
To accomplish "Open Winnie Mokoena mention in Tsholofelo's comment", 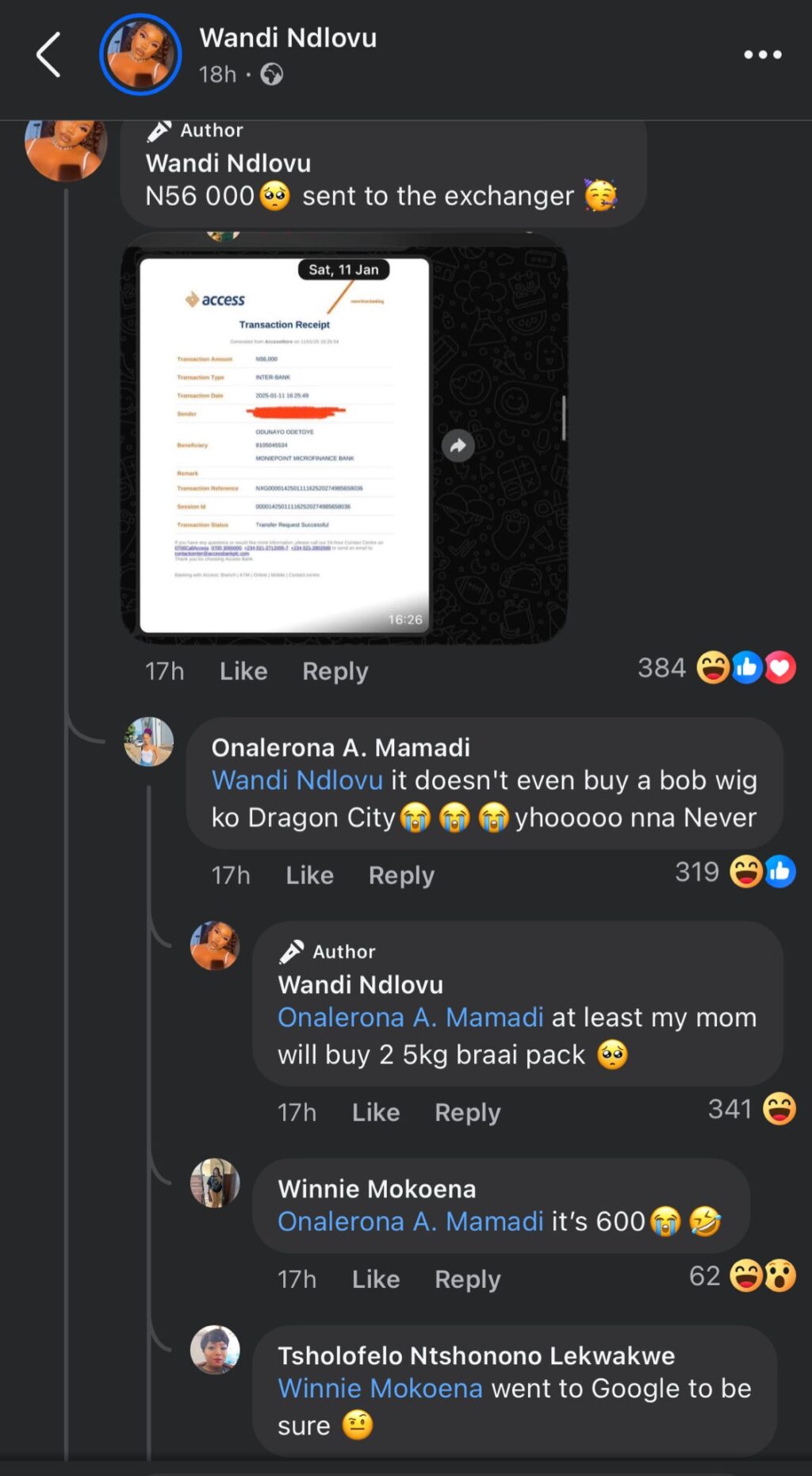I will pos(380,1389).
